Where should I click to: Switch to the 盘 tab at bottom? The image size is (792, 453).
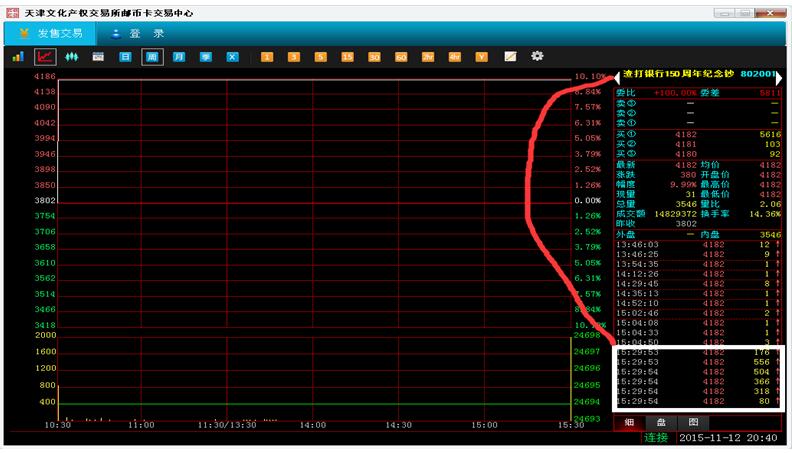pyautogui.click(x=661, y=423)
